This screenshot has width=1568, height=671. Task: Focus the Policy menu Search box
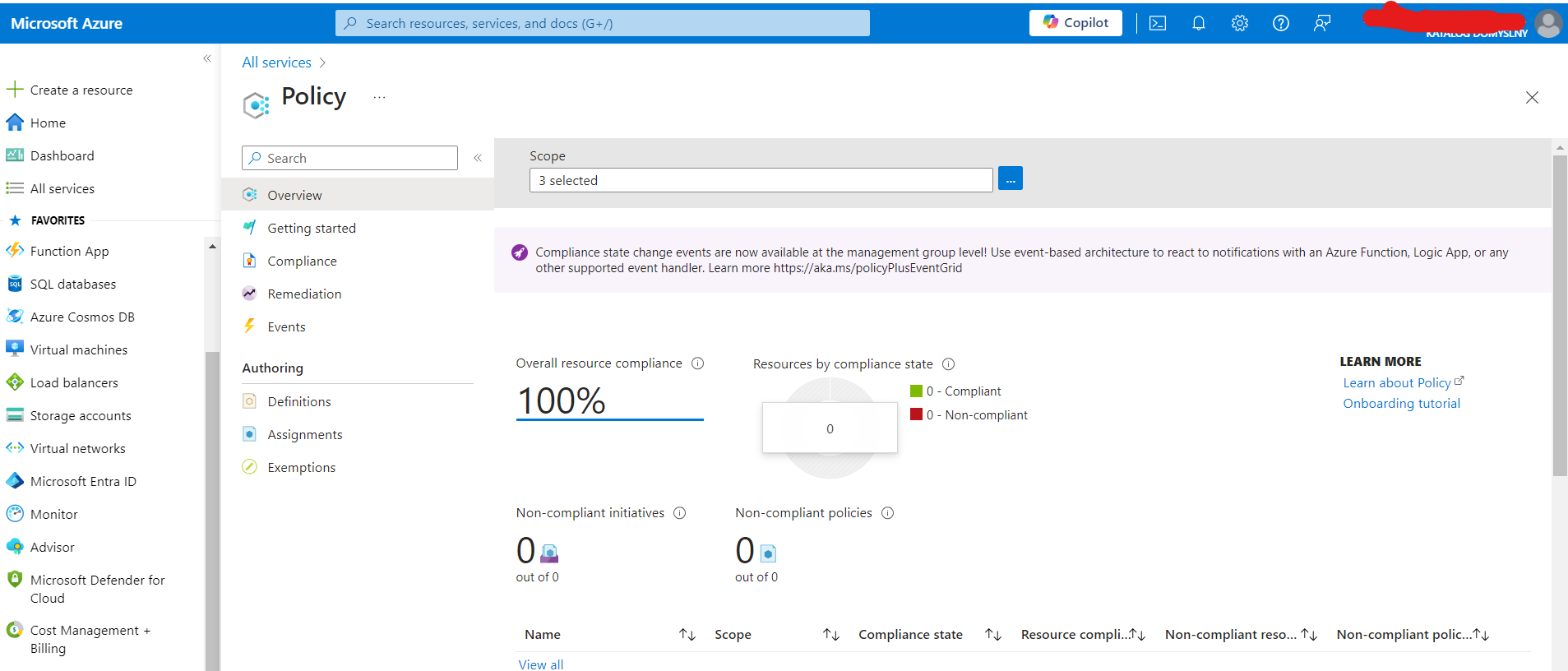pos(349,158)
